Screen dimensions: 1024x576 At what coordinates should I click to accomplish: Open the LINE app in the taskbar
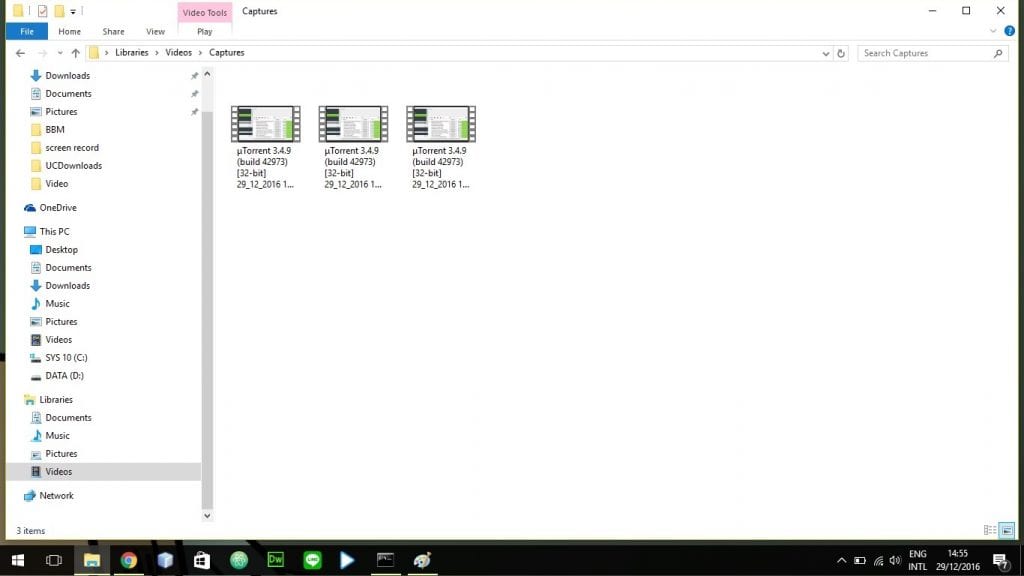pos(312,560)
